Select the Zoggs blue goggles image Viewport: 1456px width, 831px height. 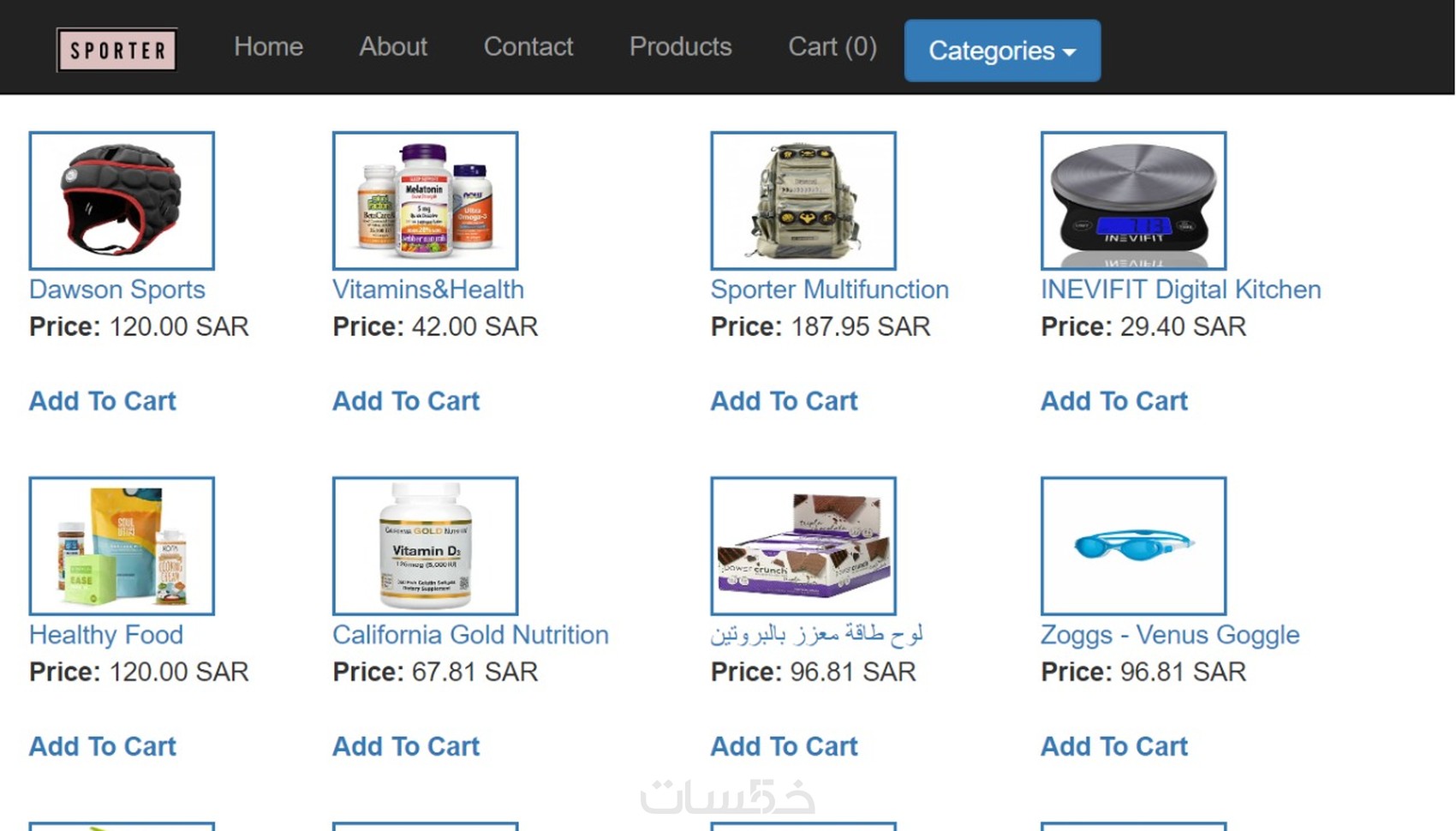[x=1133, y=546]
